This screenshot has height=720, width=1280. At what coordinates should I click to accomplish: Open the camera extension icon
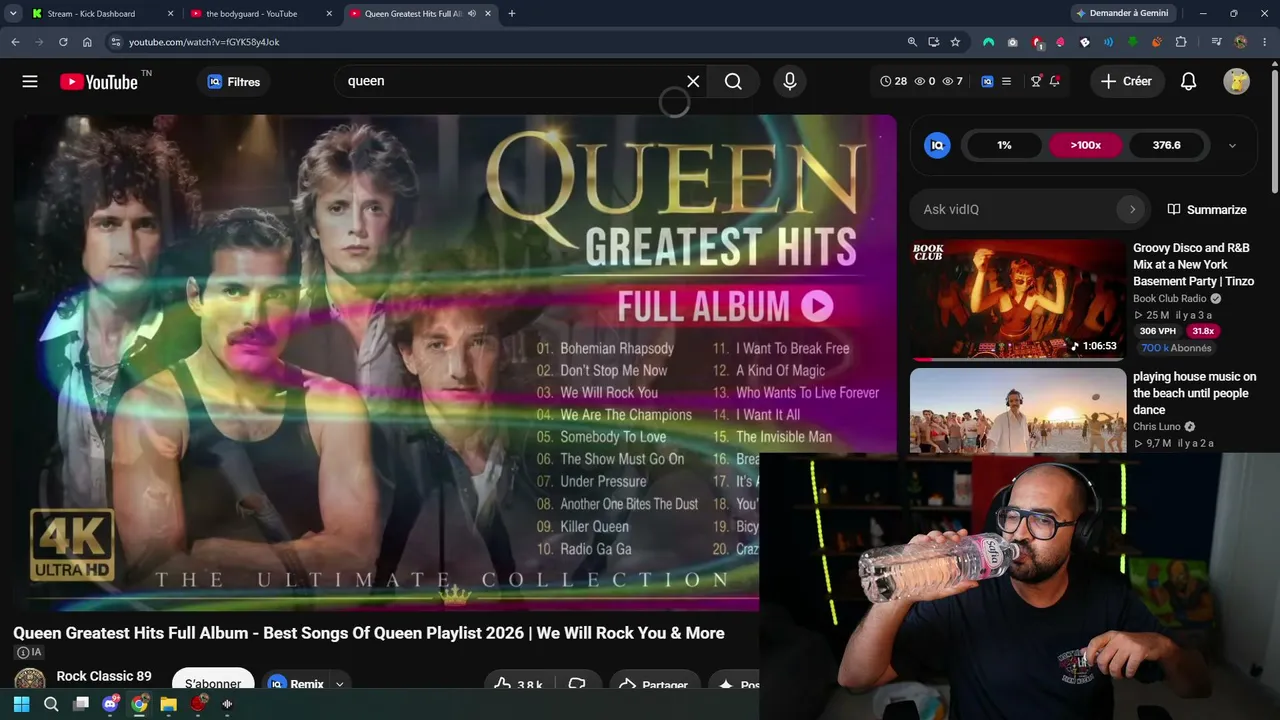[1012, 42]
